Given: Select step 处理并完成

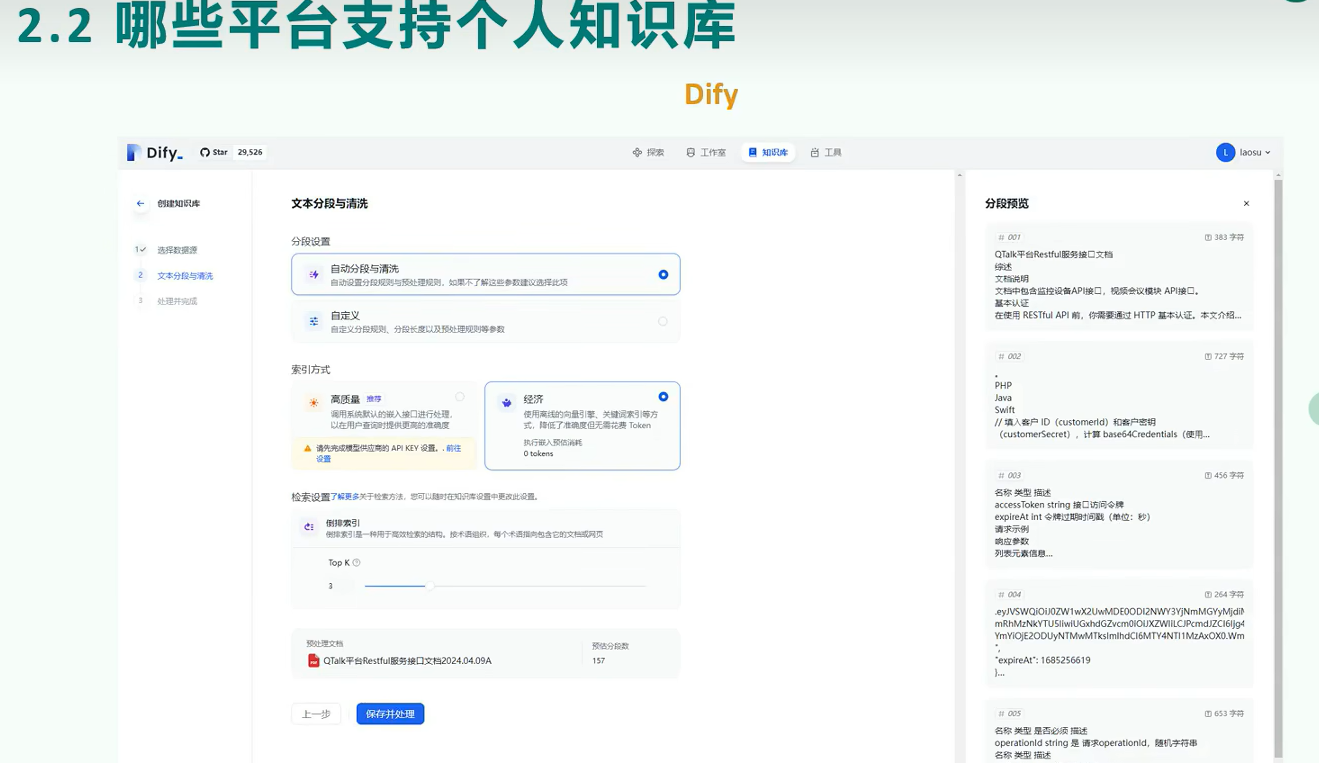Looking at the screenshot, I should pyautogui.click(x=177, y=301).
